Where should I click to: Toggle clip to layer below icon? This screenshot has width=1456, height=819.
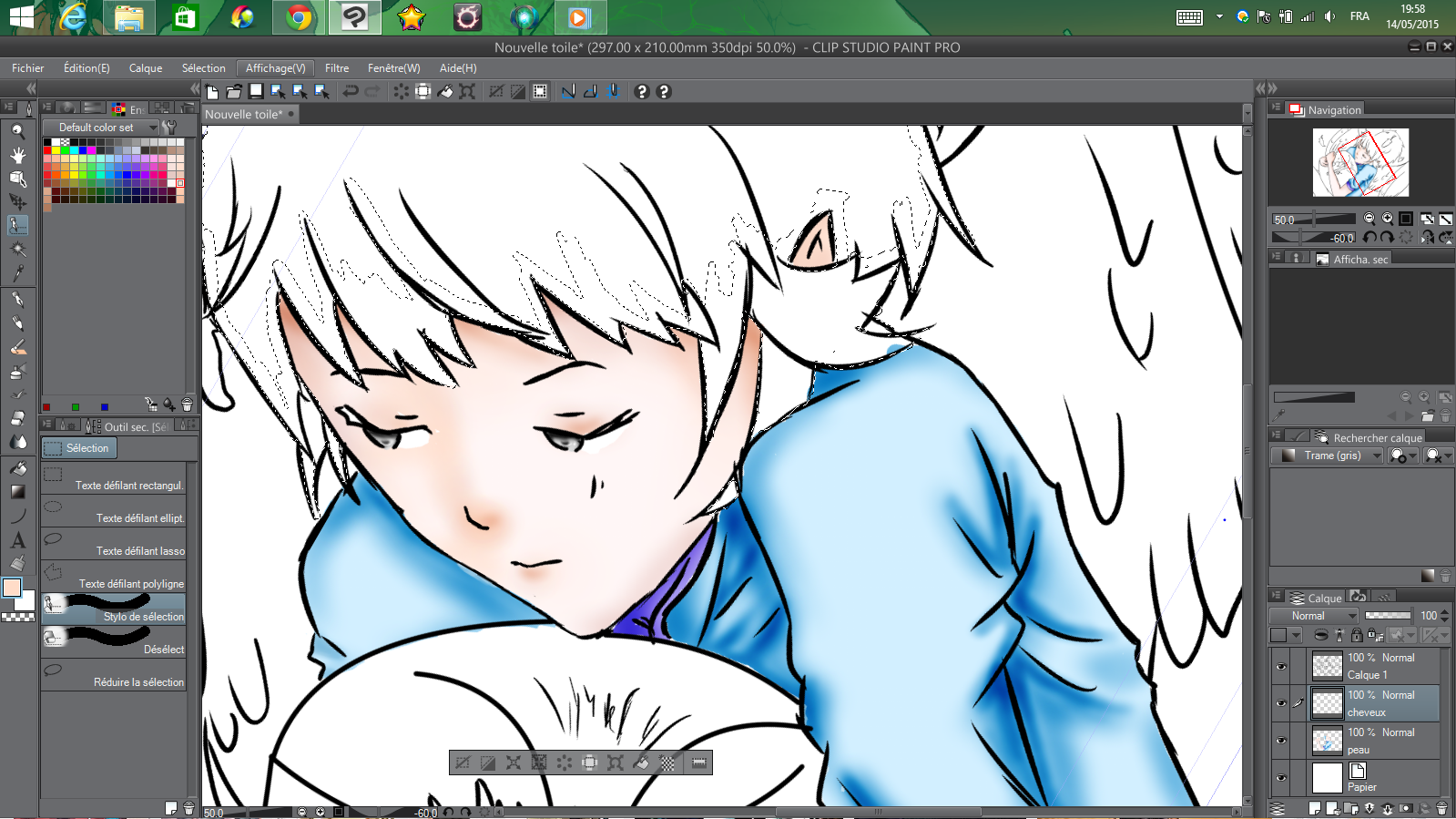click(1320, 635)
